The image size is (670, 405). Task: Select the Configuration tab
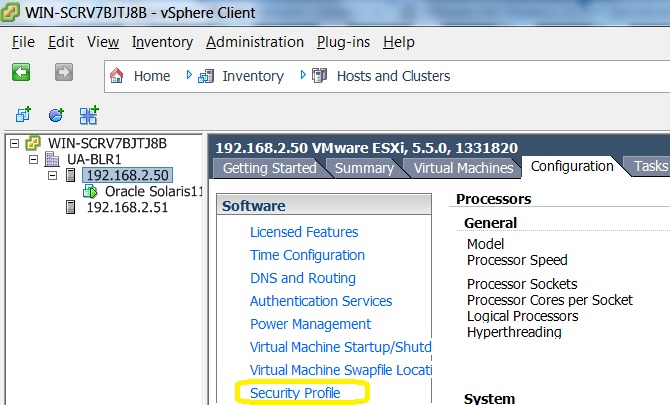(x=572, y=166)
